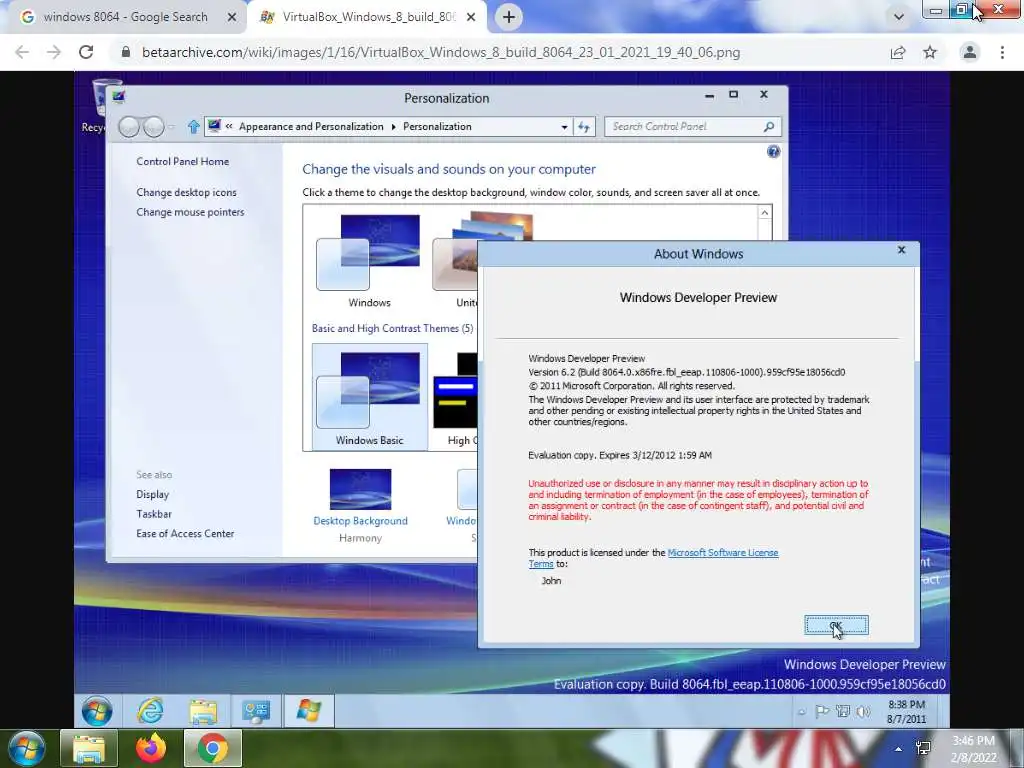This screenshot has width=1024, height=768.
Task: Launch Internet Explorer from VM taskbar
Action: tap(150, 711)
